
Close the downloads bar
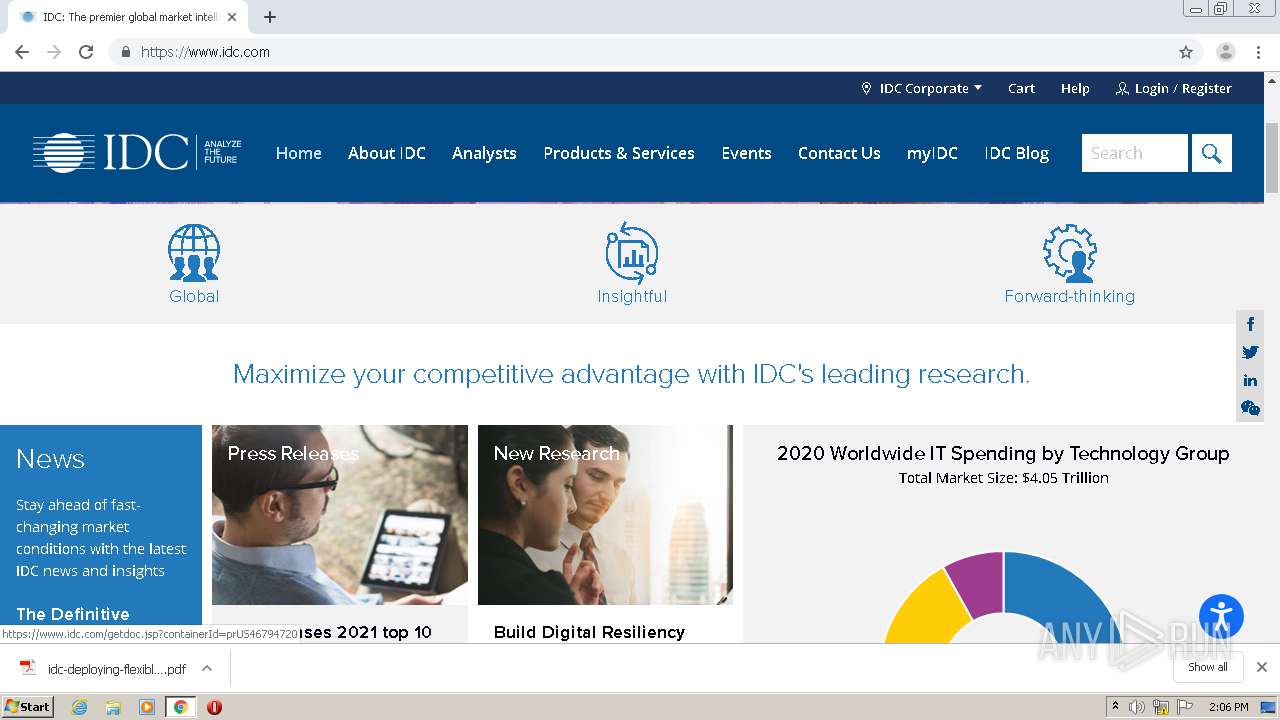1261,667
